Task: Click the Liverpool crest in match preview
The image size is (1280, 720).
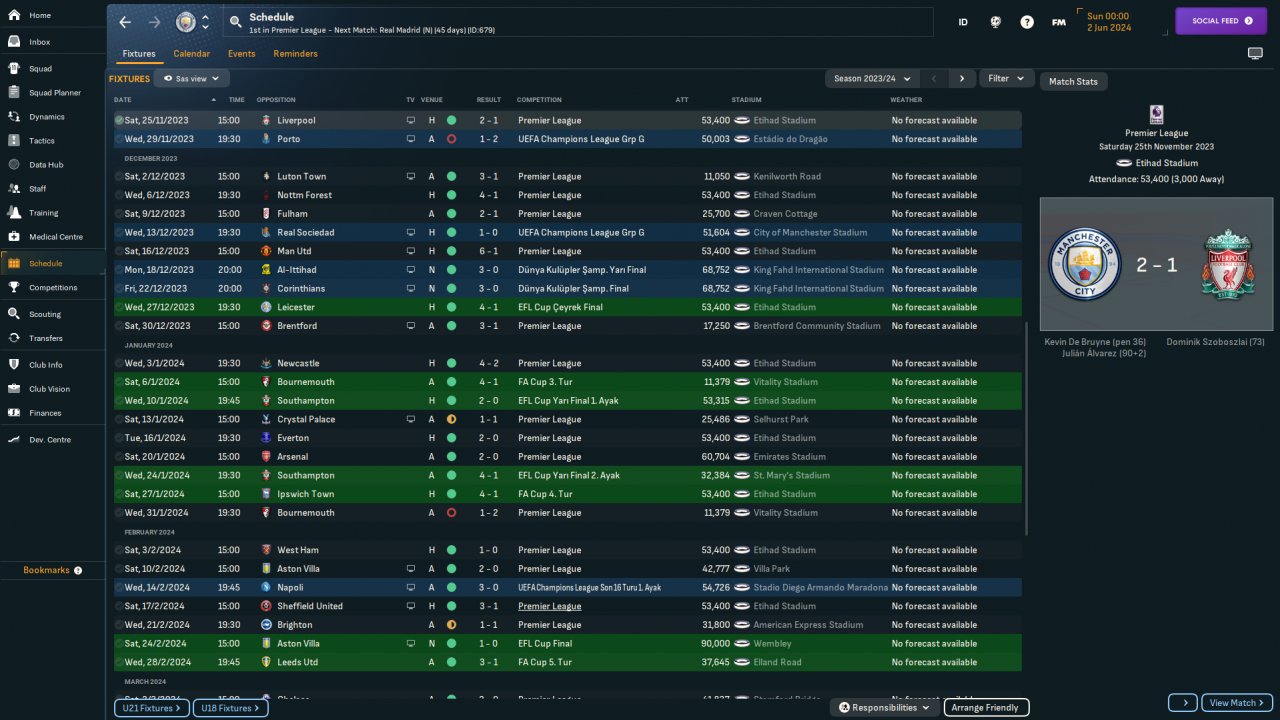Action: pyautogui.click(x=1227, y=264)
